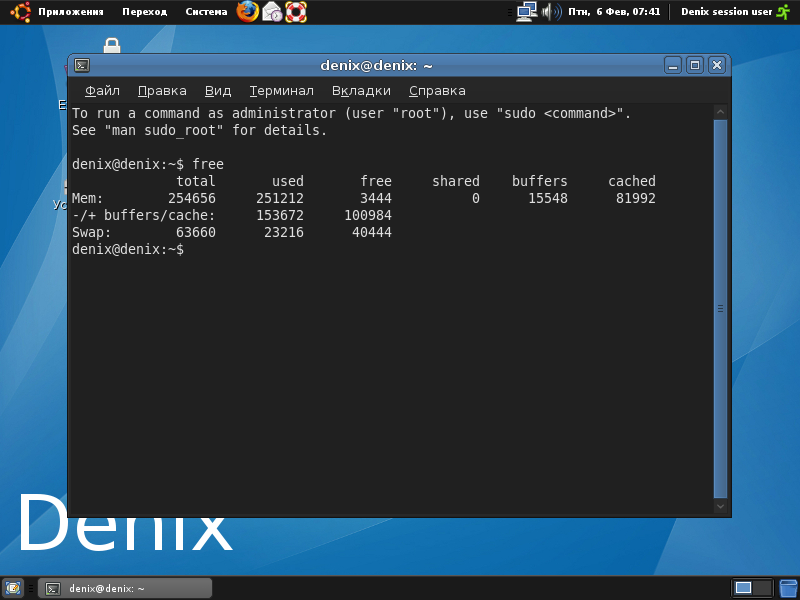Click the Swap total value 63660
Viewport: 800px width, 600px height.
click(196, 232)
